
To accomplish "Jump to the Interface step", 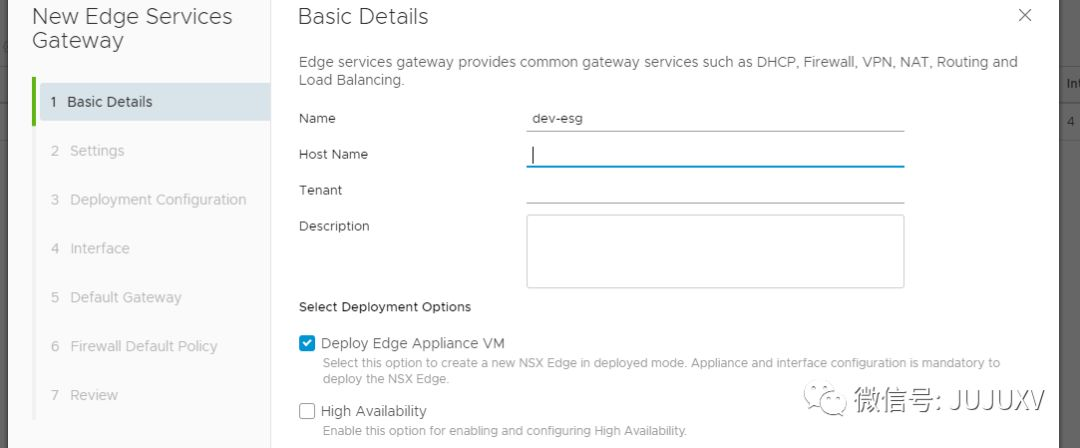I will pos(99,249).
